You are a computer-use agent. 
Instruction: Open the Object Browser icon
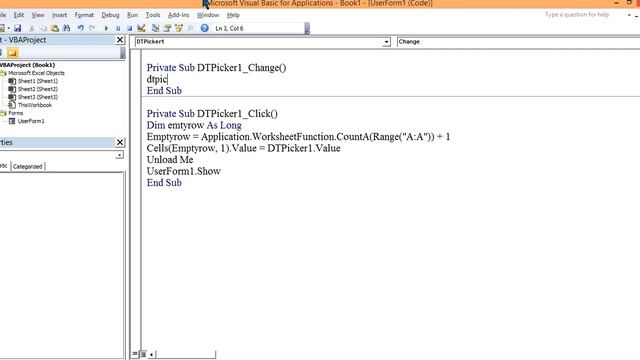[179, 28]
